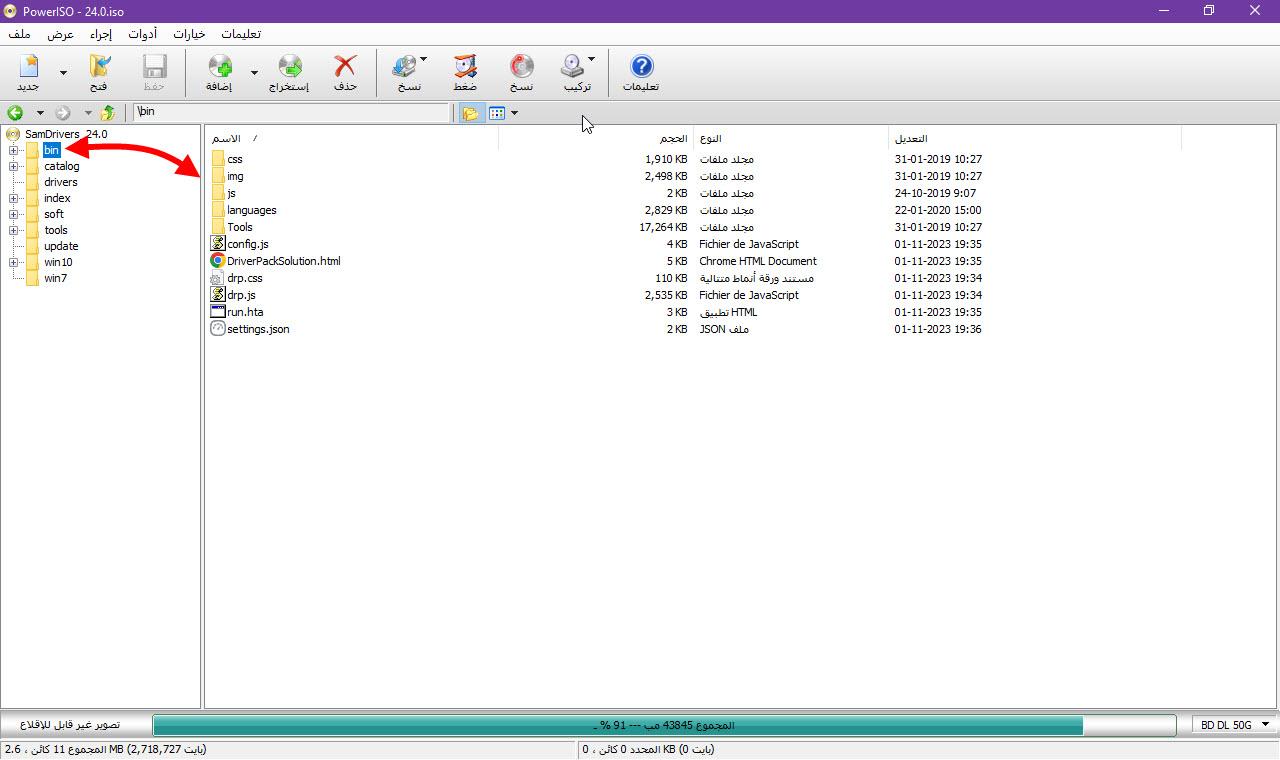Image resolution: width=1280 pixels, height=760 pixels.
Task: Select the settings.json file
Action: click(x=258, y=329)
